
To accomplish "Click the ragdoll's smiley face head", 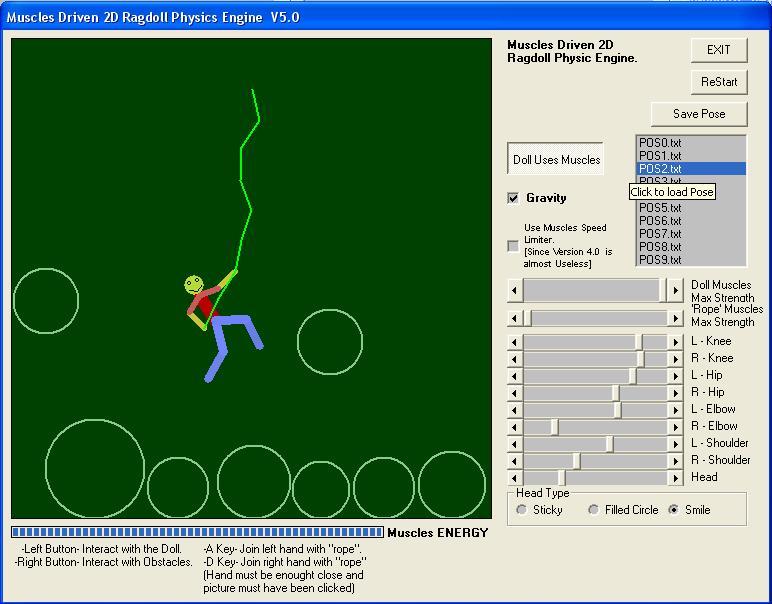I will (x=194, y=285).
